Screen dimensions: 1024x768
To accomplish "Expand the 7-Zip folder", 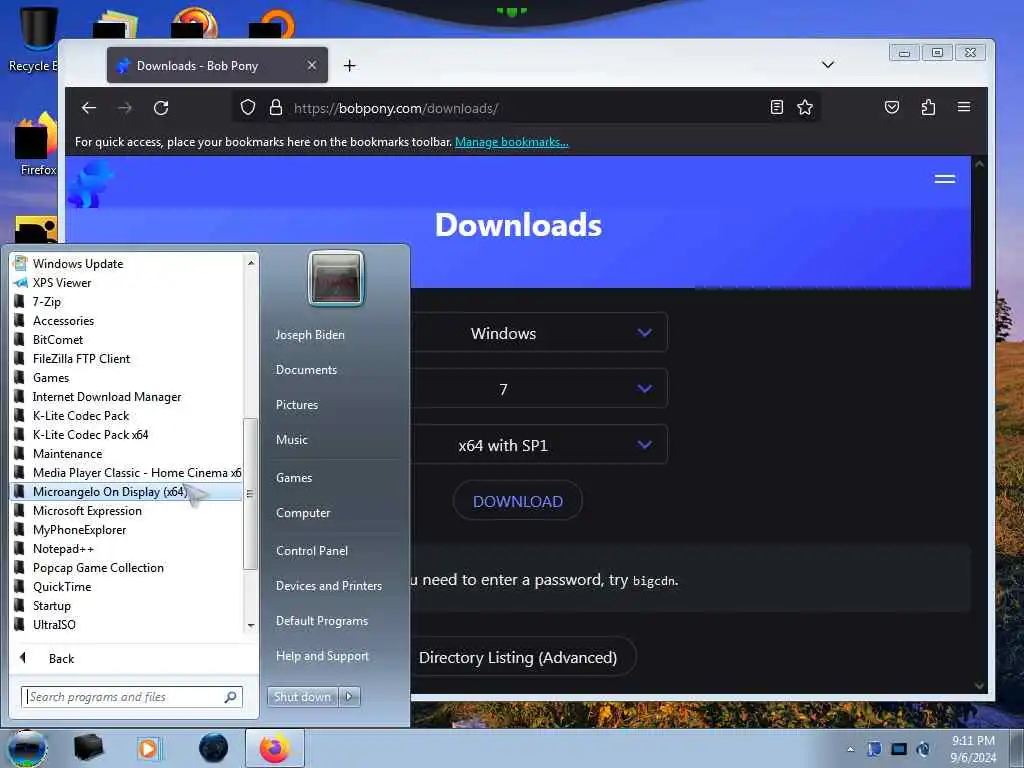I will pos(127,301).
